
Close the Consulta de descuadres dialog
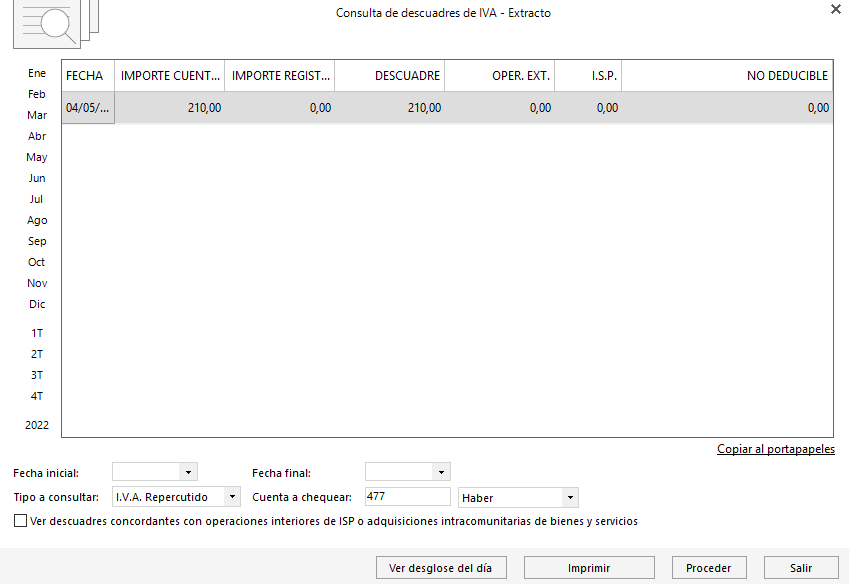click(835, 9)
